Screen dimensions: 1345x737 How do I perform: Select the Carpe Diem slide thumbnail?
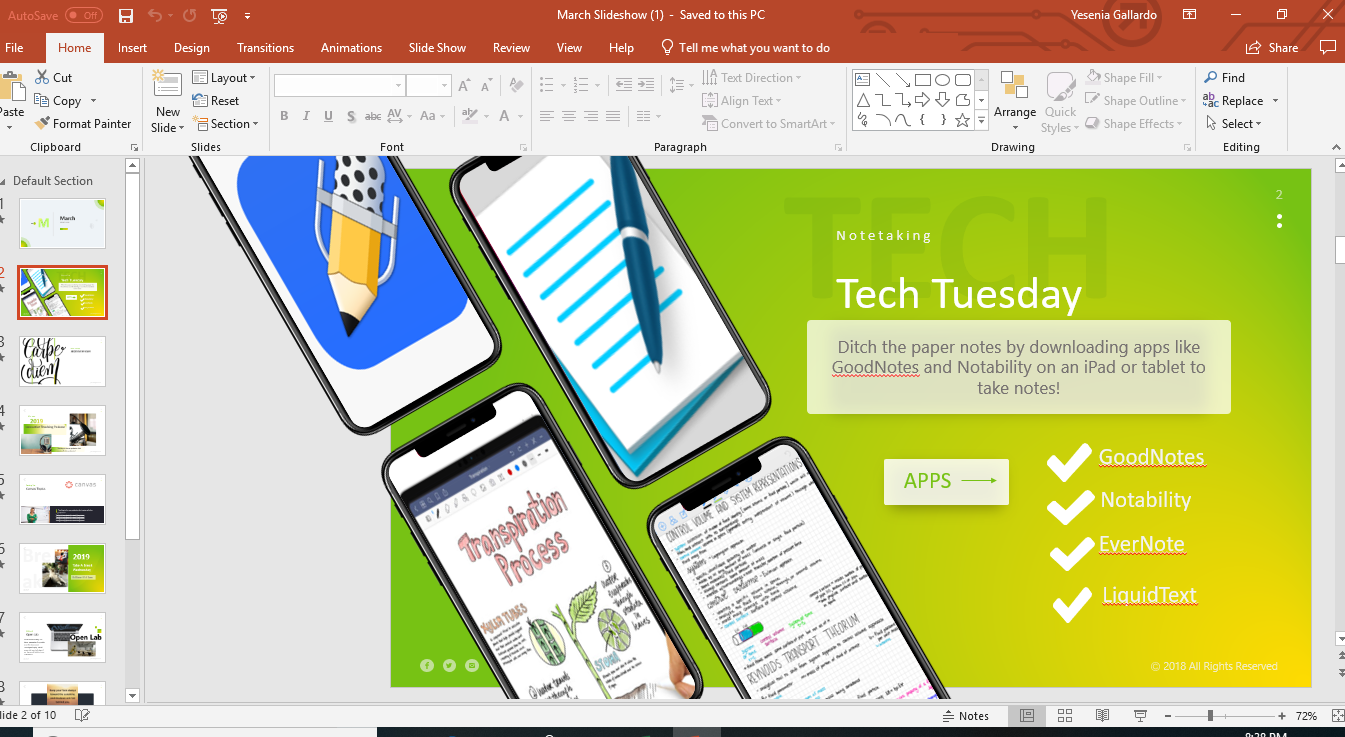coord(62,361)
